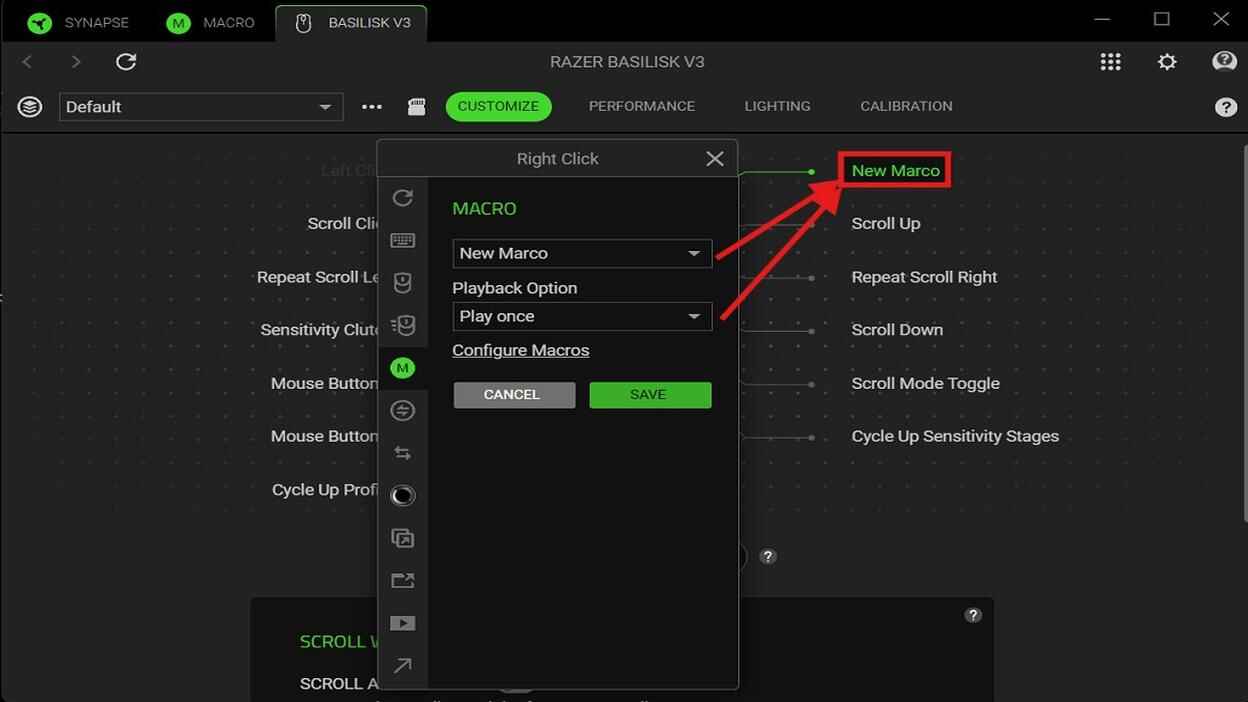Open the Launch Program folder icon
Viewport: 1248px width, 702px height.
402,580
